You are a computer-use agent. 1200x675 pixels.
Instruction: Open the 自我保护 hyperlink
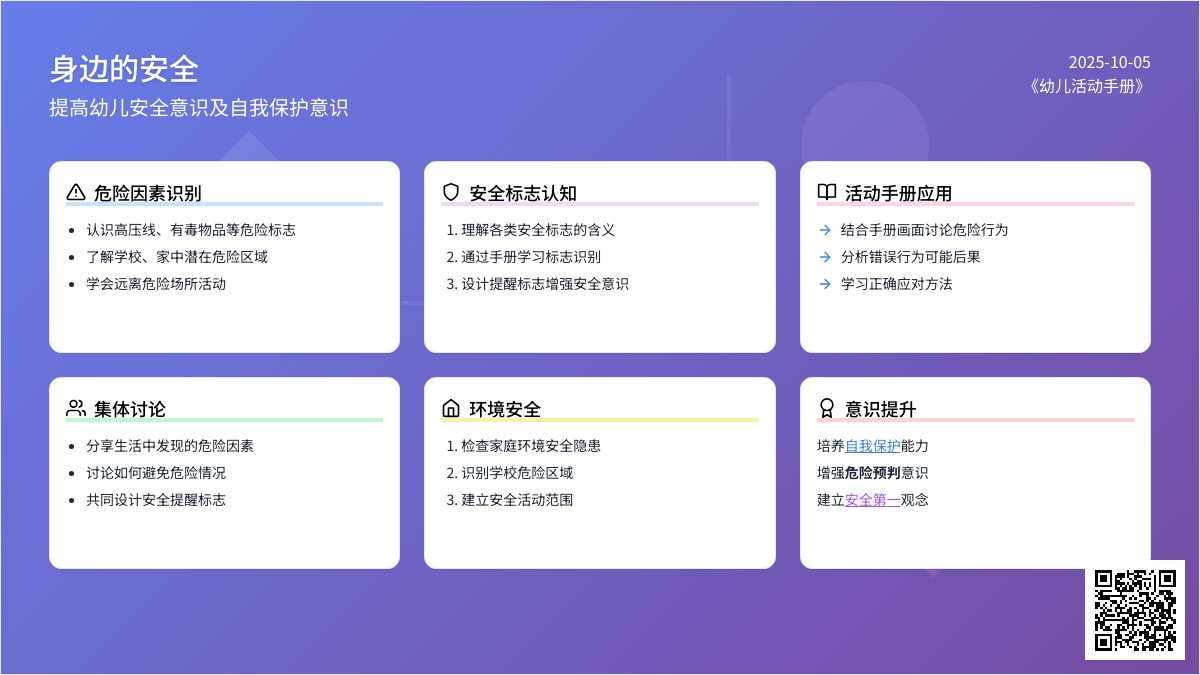point(872,446)
